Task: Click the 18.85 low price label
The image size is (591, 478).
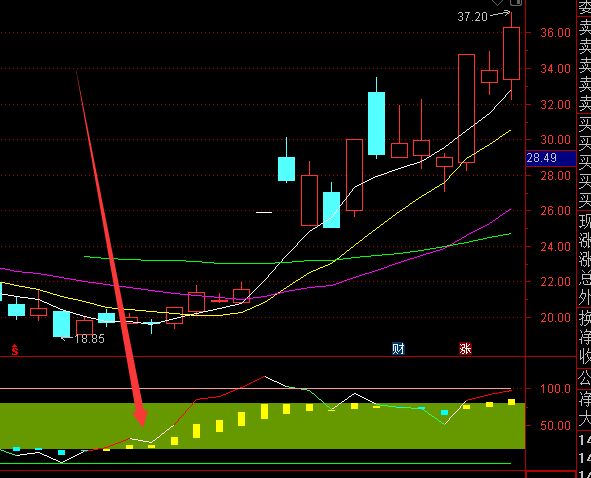Action: pyautogui.click(x=89, y=339)
